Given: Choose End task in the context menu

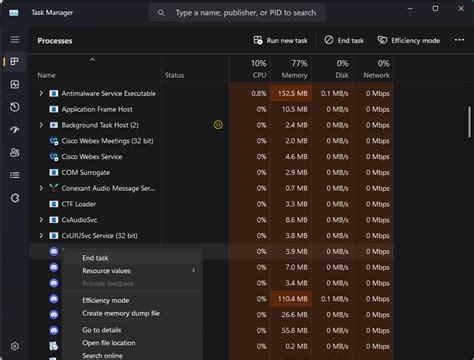Looking at the screenshot, I should click(132, 258).
